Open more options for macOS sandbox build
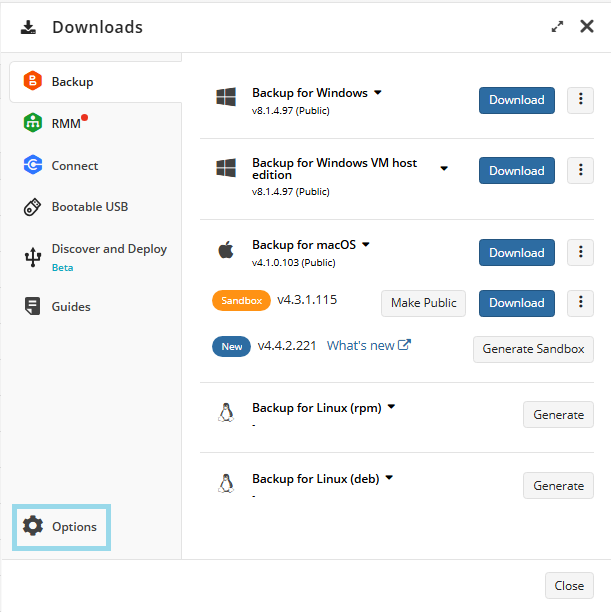This screenshot has width=611, height=612. tap(580, 303)
